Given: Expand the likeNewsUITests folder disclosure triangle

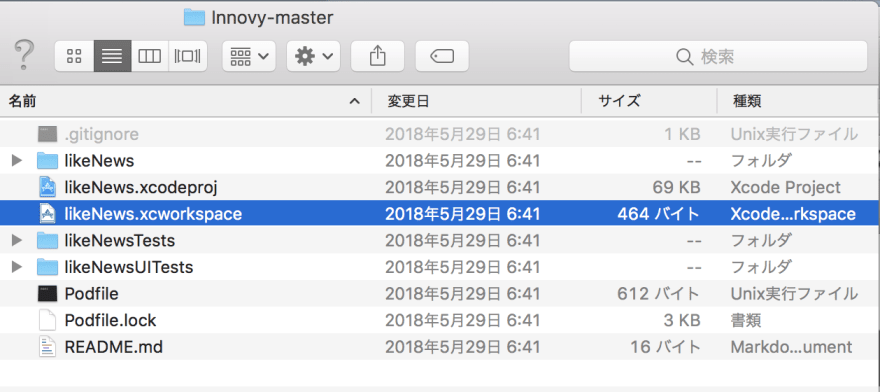Looking at the screenshot, I should [x=17, y=267].
